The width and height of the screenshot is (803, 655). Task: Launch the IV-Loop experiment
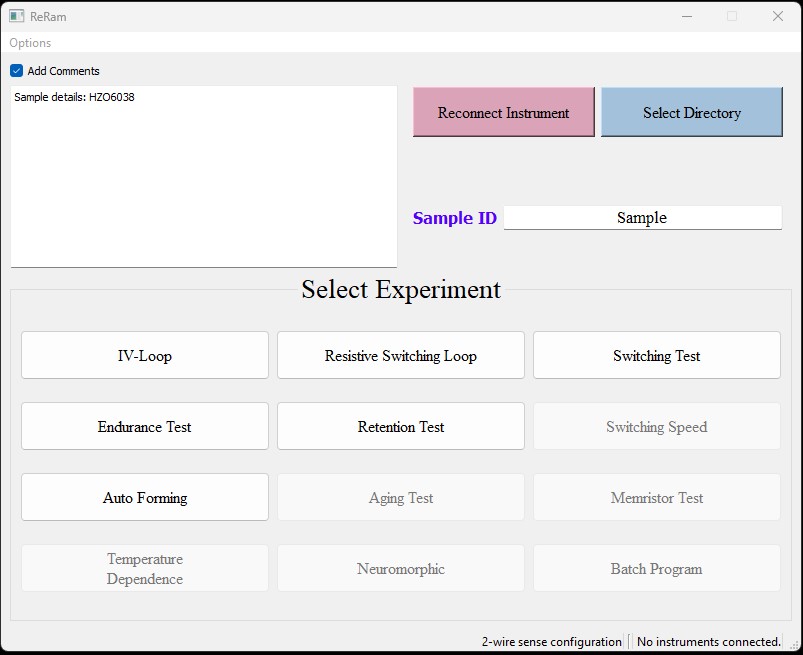click(145, 355)
